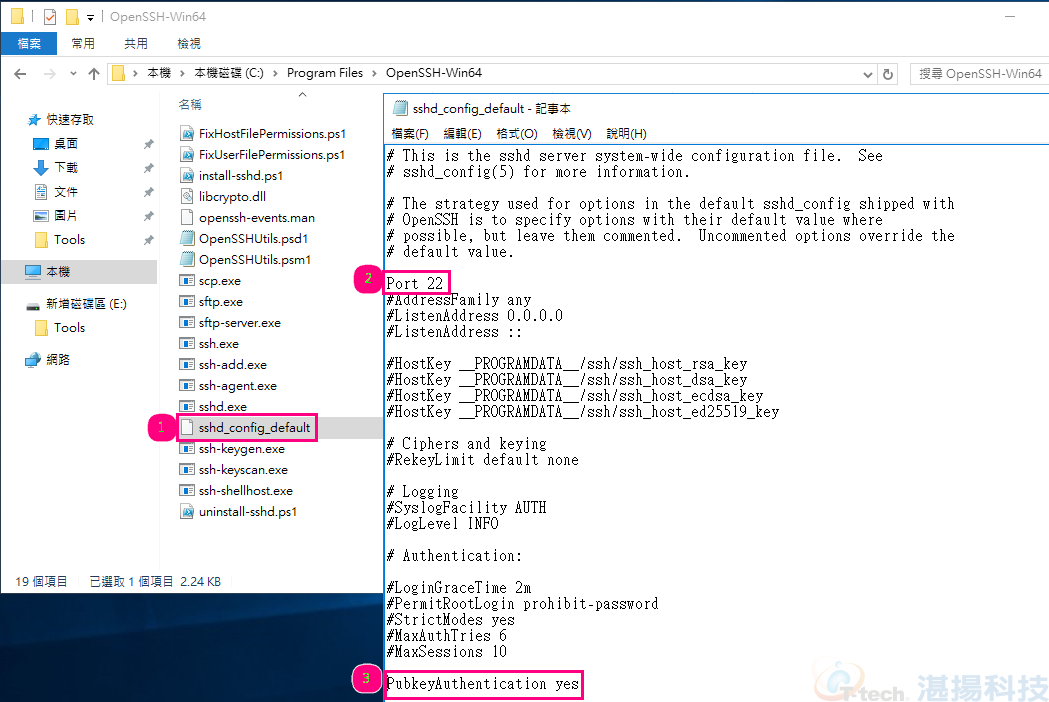The width and height of the screenshot is (1049, 702).
Task: Select ssh-add.exe file icon
Action: pyautogui.click(x=187, y=365)
